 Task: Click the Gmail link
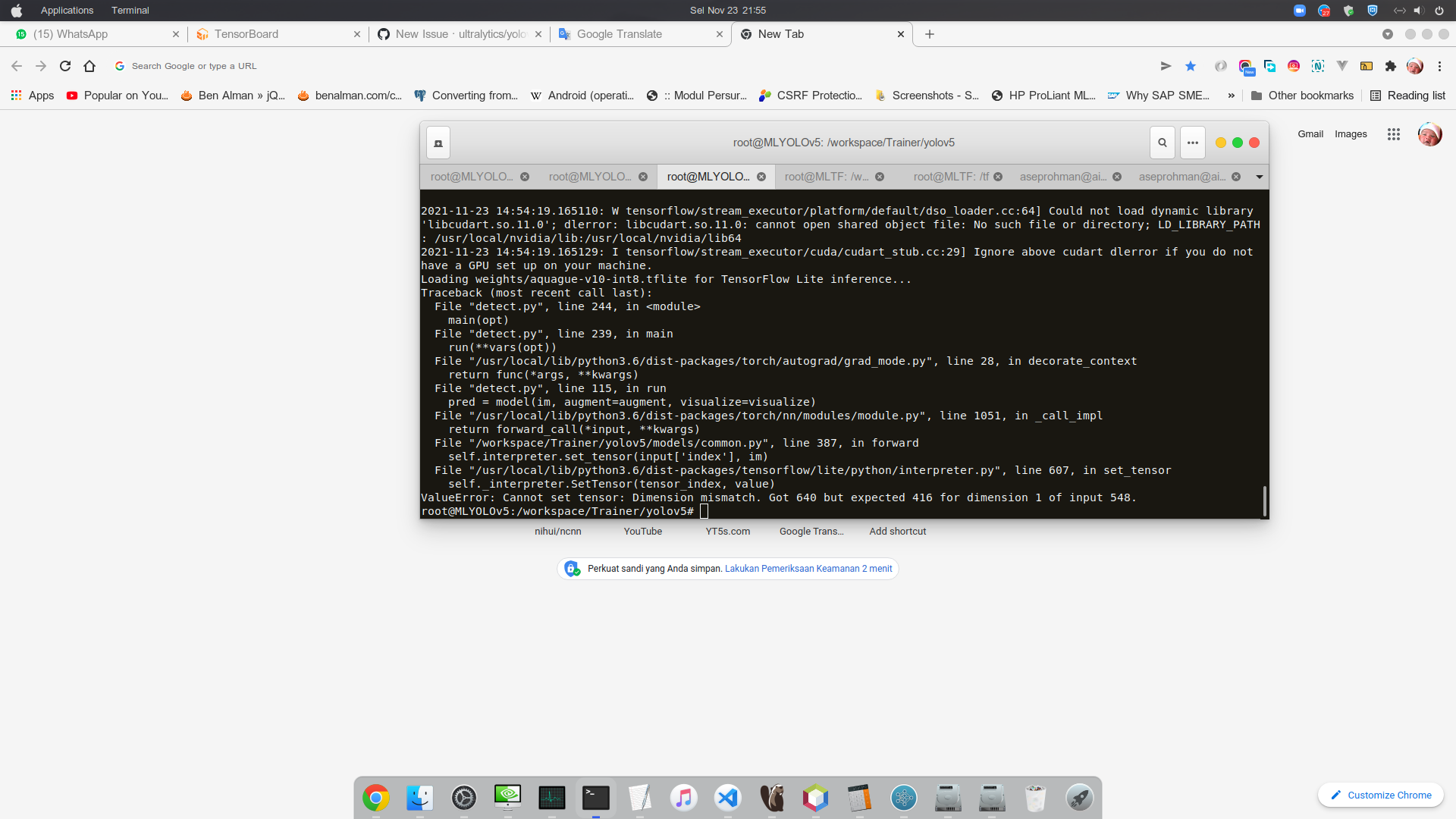[1310, 134]
